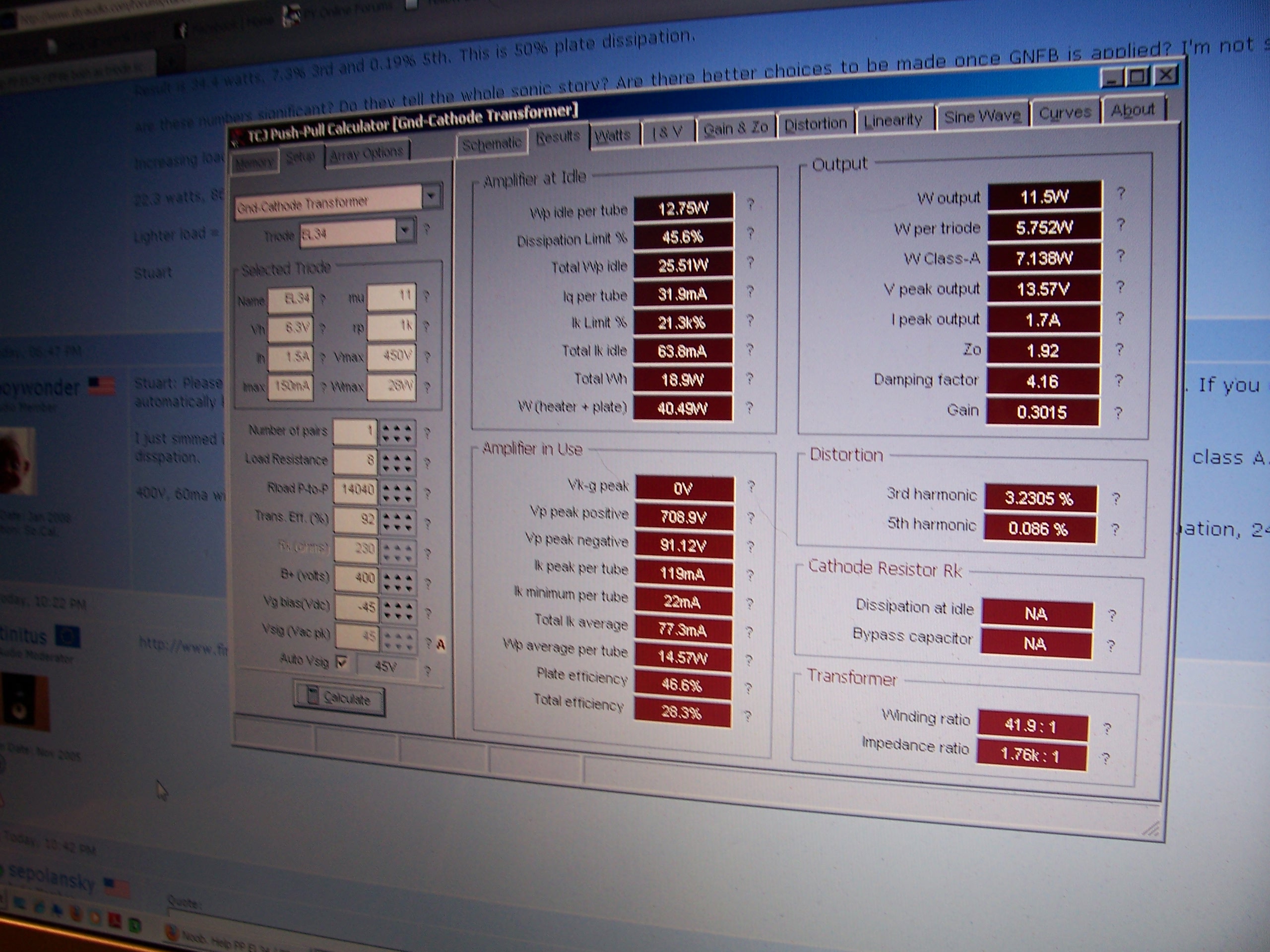Click help icon next to mu field
Viewport: 1270px width, 952px height.
pos(426,296)
